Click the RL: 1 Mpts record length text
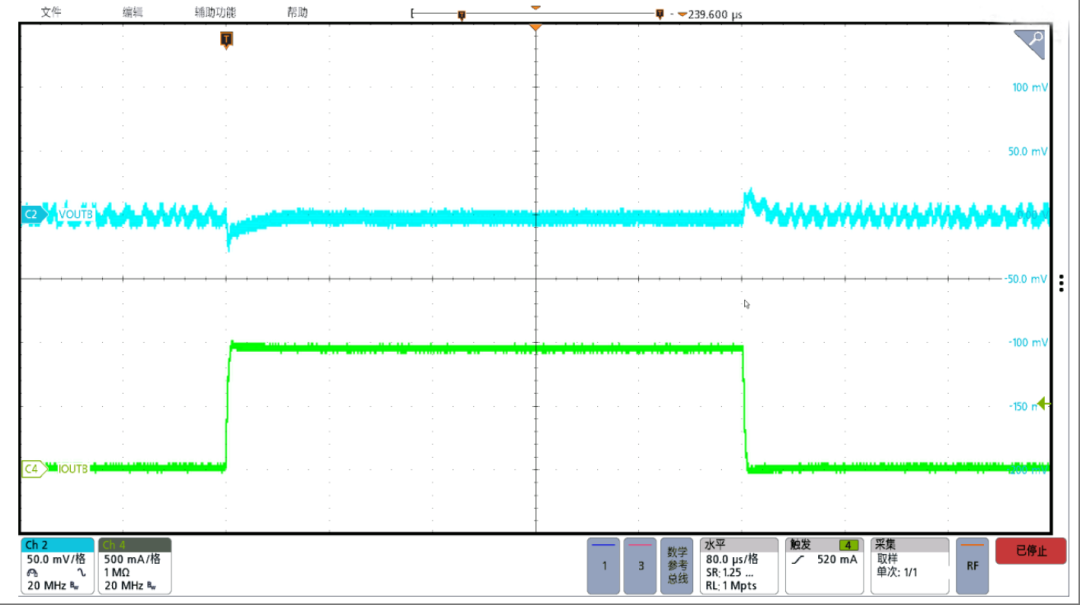 pyautogui.click(x=731, y=586)
